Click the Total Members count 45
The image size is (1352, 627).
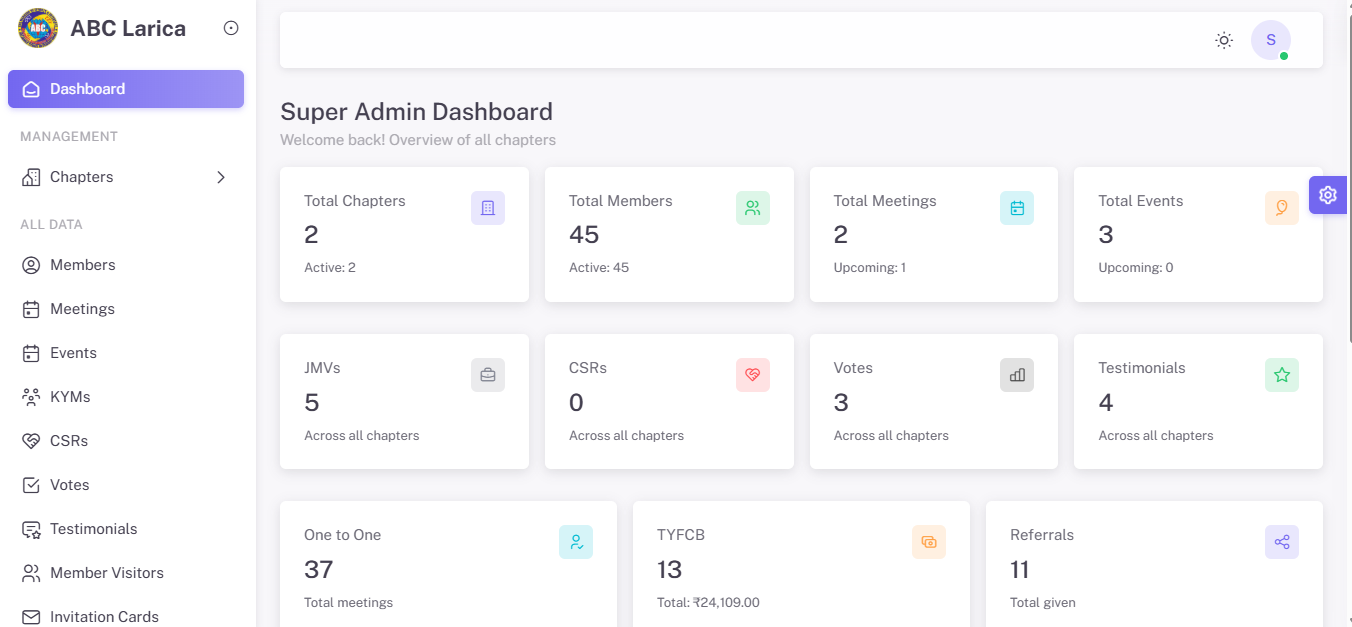[584, 235]
